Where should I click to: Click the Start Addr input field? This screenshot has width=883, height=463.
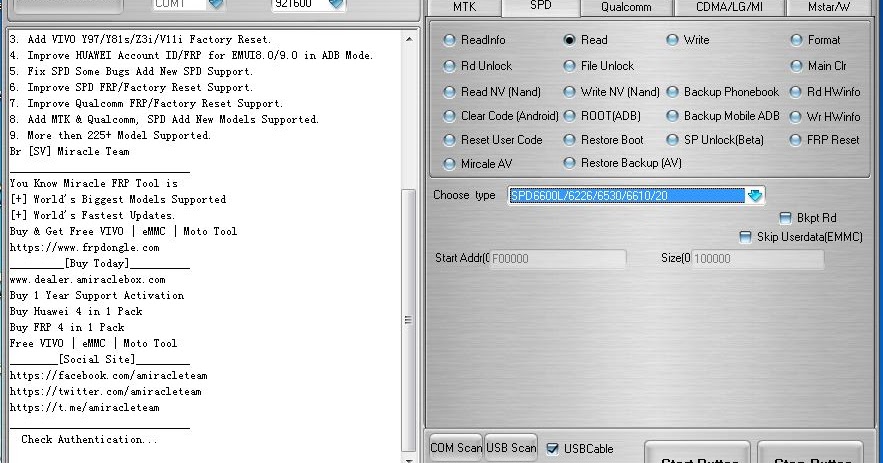pos(558,259)
